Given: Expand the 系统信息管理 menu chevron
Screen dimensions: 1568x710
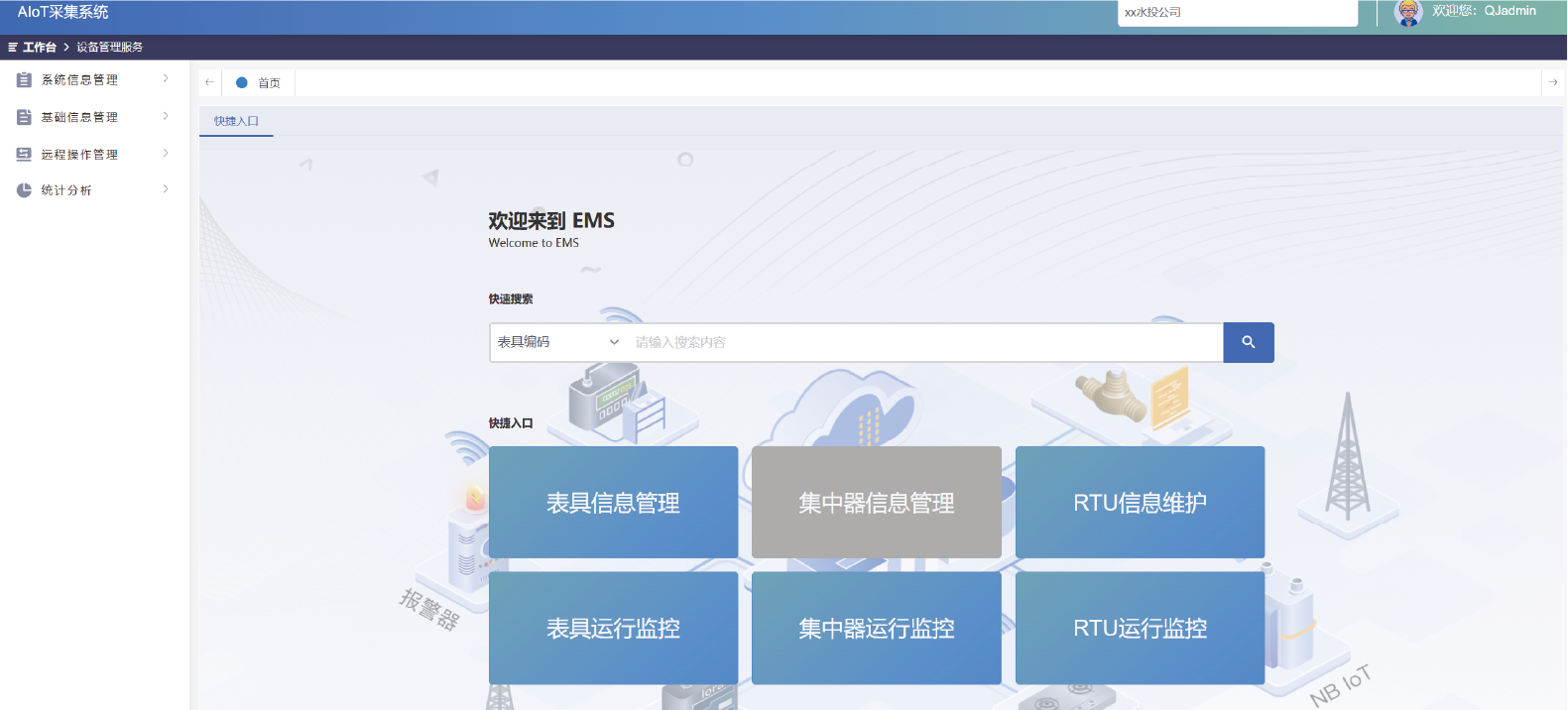Looking at the screenshot, I should coord(166,78).
